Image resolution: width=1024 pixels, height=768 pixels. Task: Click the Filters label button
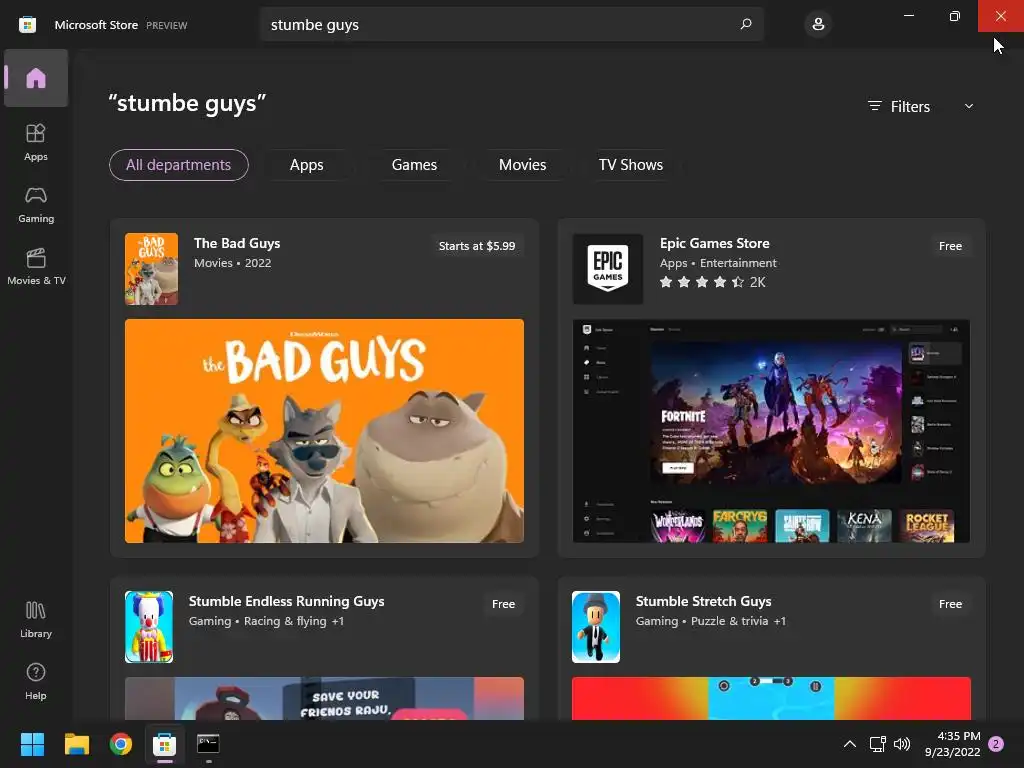[899, 106]
